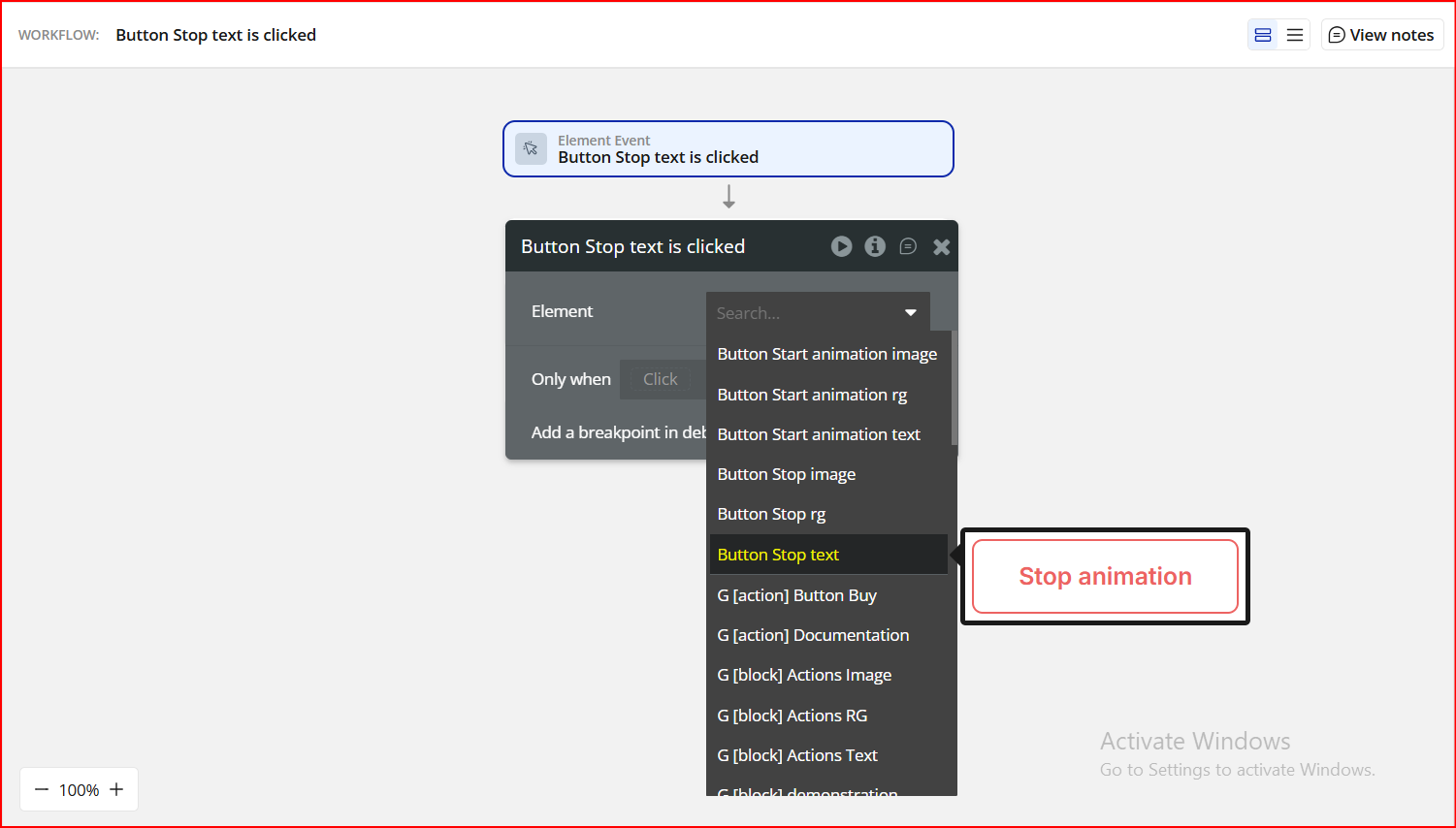The height and width of the screenshot is (828, 1456).
Task: Click the Only when condition field
Action: (x=663, y=379)
